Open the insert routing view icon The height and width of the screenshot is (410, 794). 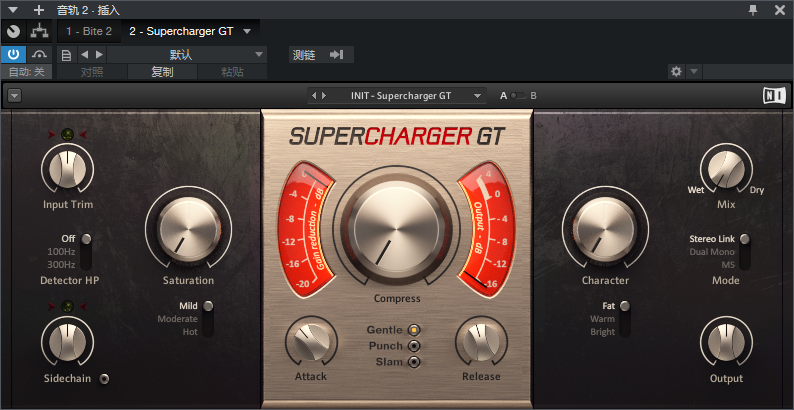click(39, 32)
